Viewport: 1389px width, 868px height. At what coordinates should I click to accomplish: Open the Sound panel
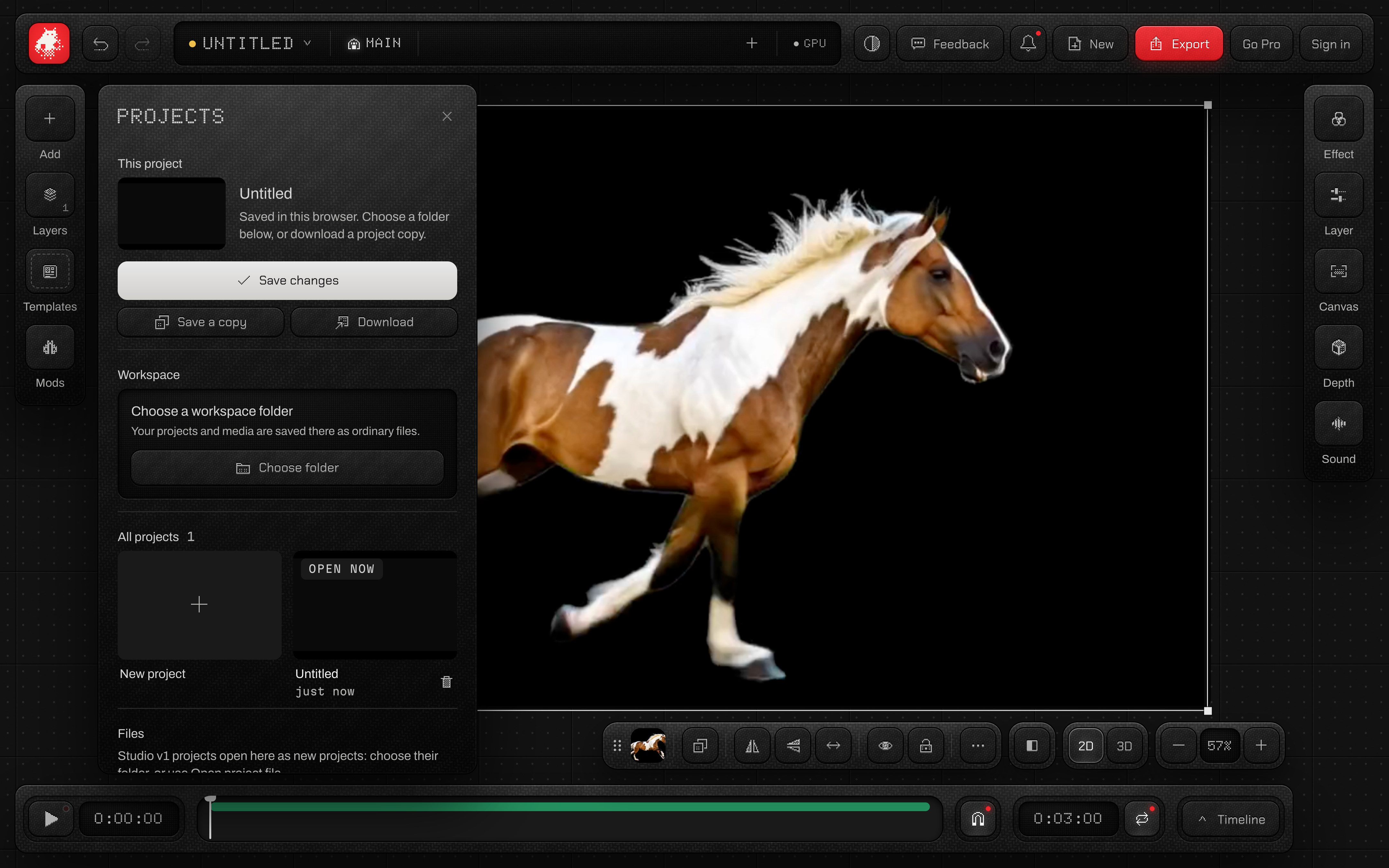(1339, 424)
